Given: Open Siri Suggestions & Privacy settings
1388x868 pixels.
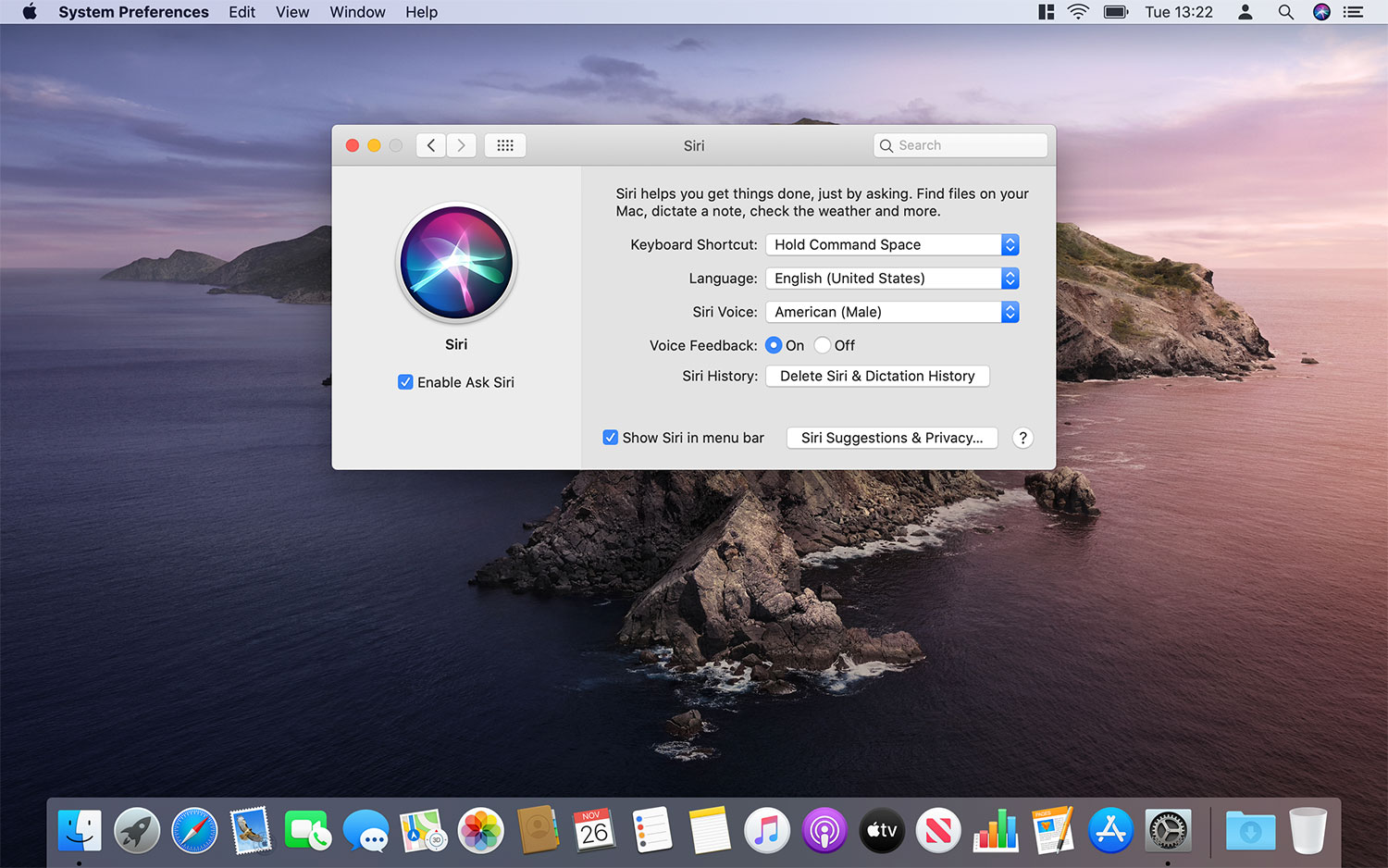Looking at the screenshot, I should click(892, 438).
